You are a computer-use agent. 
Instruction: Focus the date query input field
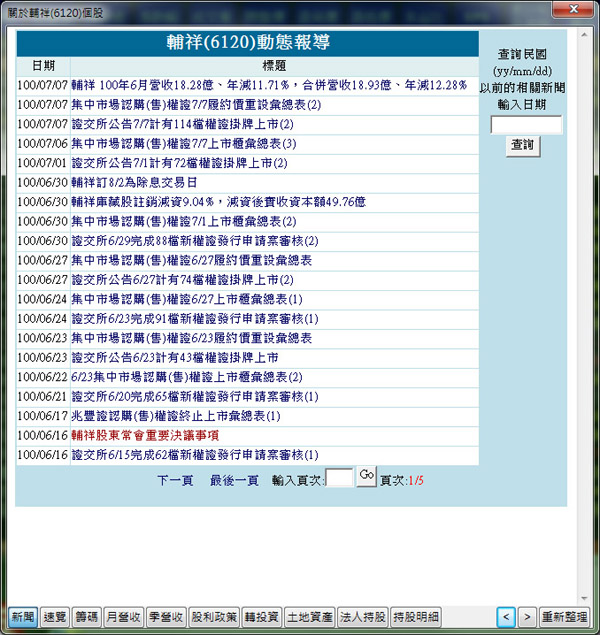pyautogui.click(x=526, y=125)
